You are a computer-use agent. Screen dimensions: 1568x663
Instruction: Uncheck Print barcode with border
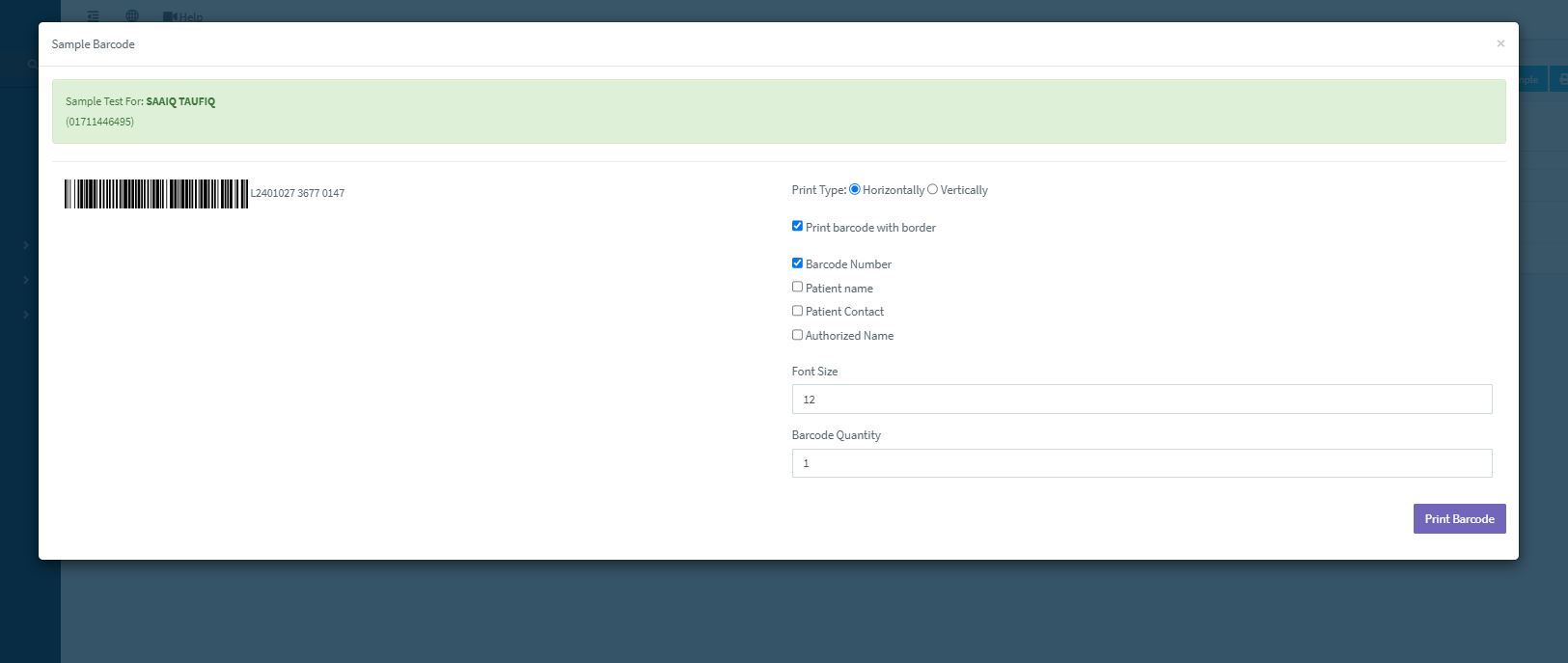tap(797, 226)
